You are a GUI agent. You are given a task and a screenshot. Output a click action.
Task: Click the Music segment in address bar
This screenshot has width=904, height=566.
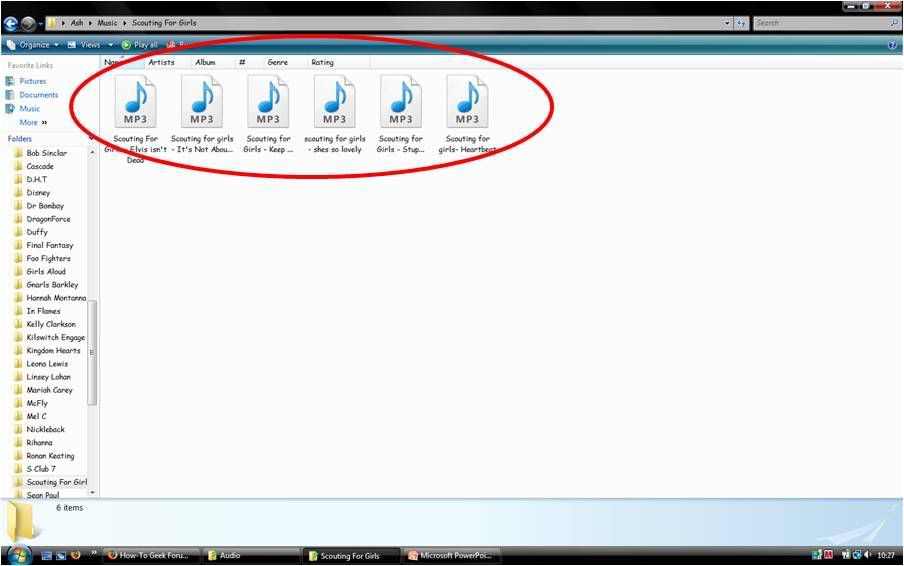click(x=107, y=23)
